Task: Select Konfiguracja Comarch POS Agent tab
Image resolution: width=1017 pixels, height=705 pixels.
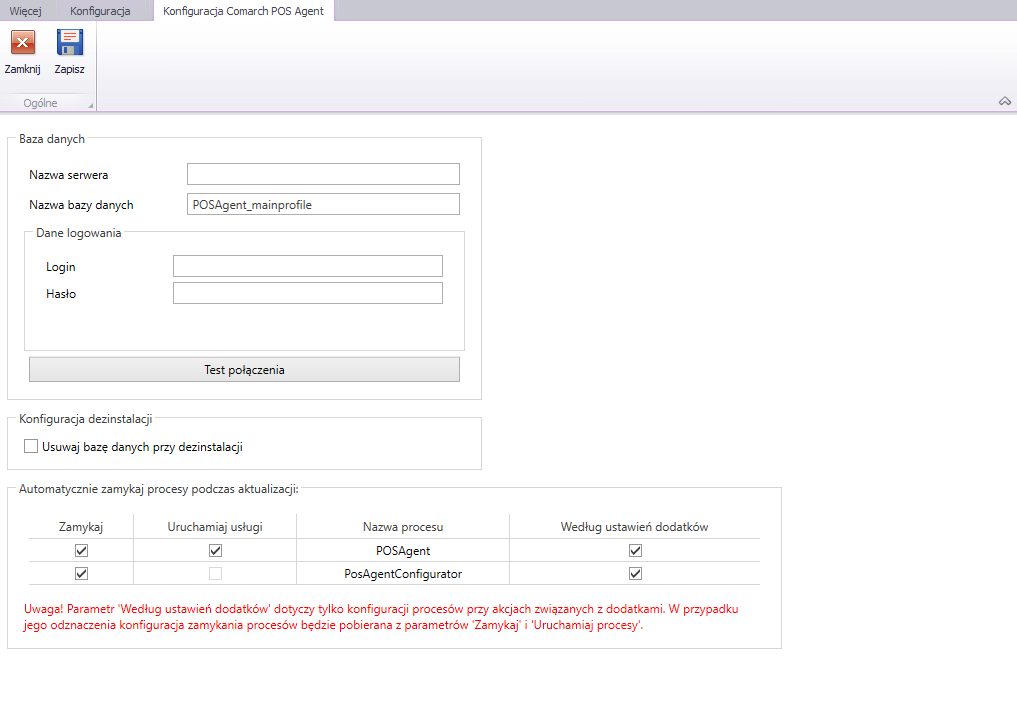Action: pyautogui.click(x=243, y=11)
